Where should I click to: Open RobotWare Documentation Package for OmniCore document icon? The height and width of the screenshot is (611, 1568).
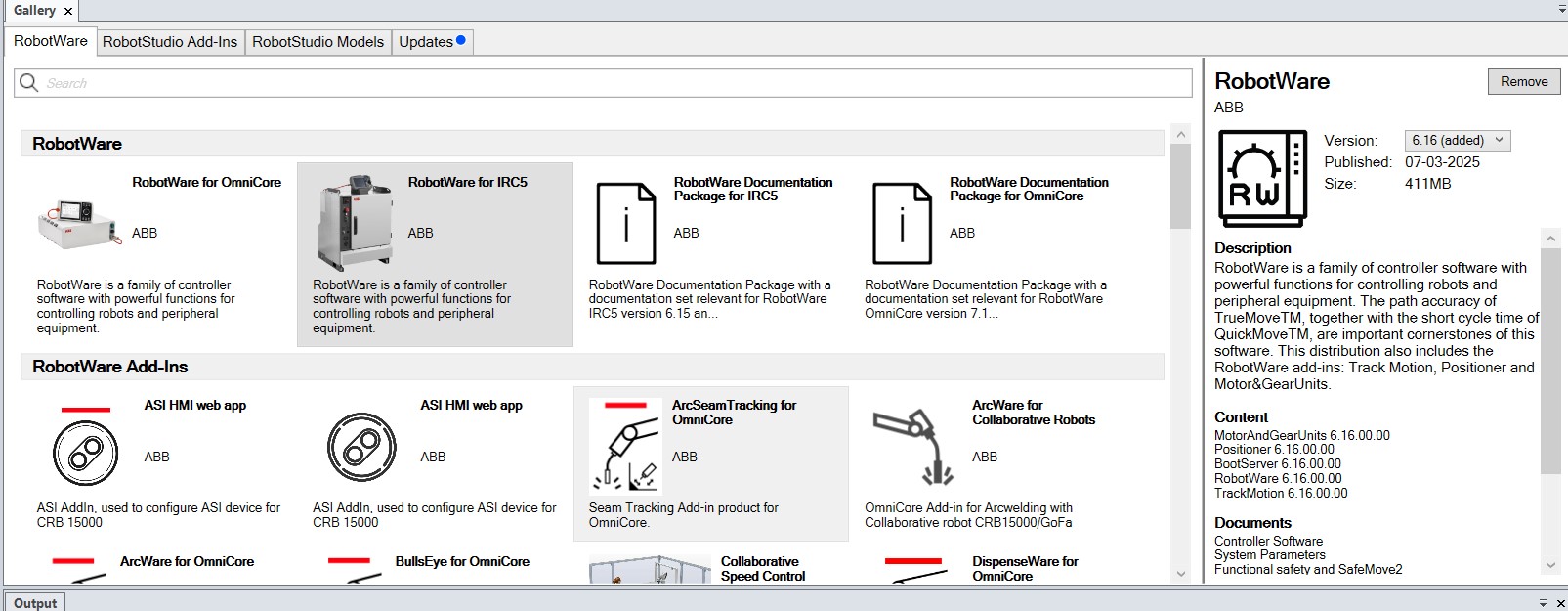(x=902, y=223)
